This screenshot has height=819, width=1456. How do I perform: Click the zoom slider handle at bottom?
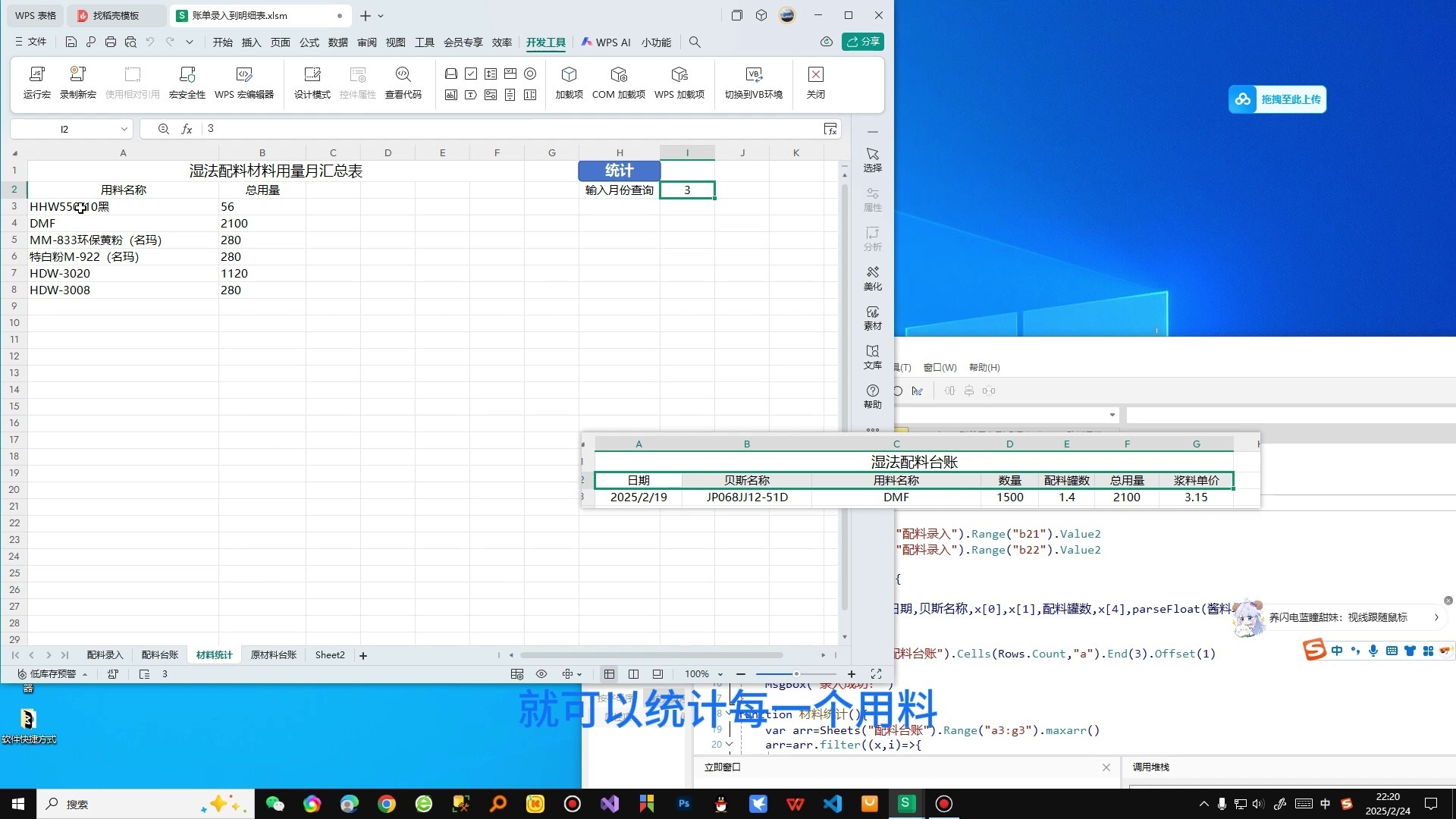point(795,673)
